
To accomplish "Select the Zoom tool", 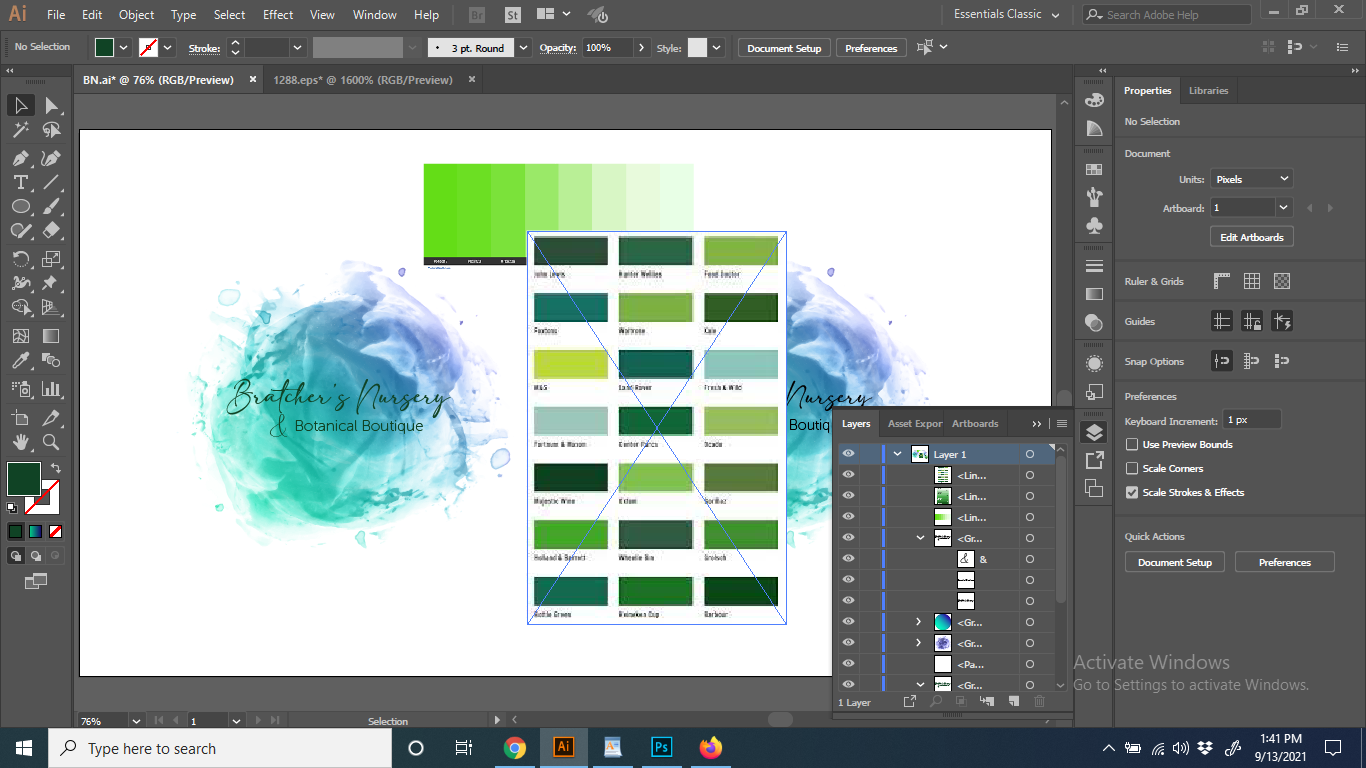I will [x=51, y=442].
